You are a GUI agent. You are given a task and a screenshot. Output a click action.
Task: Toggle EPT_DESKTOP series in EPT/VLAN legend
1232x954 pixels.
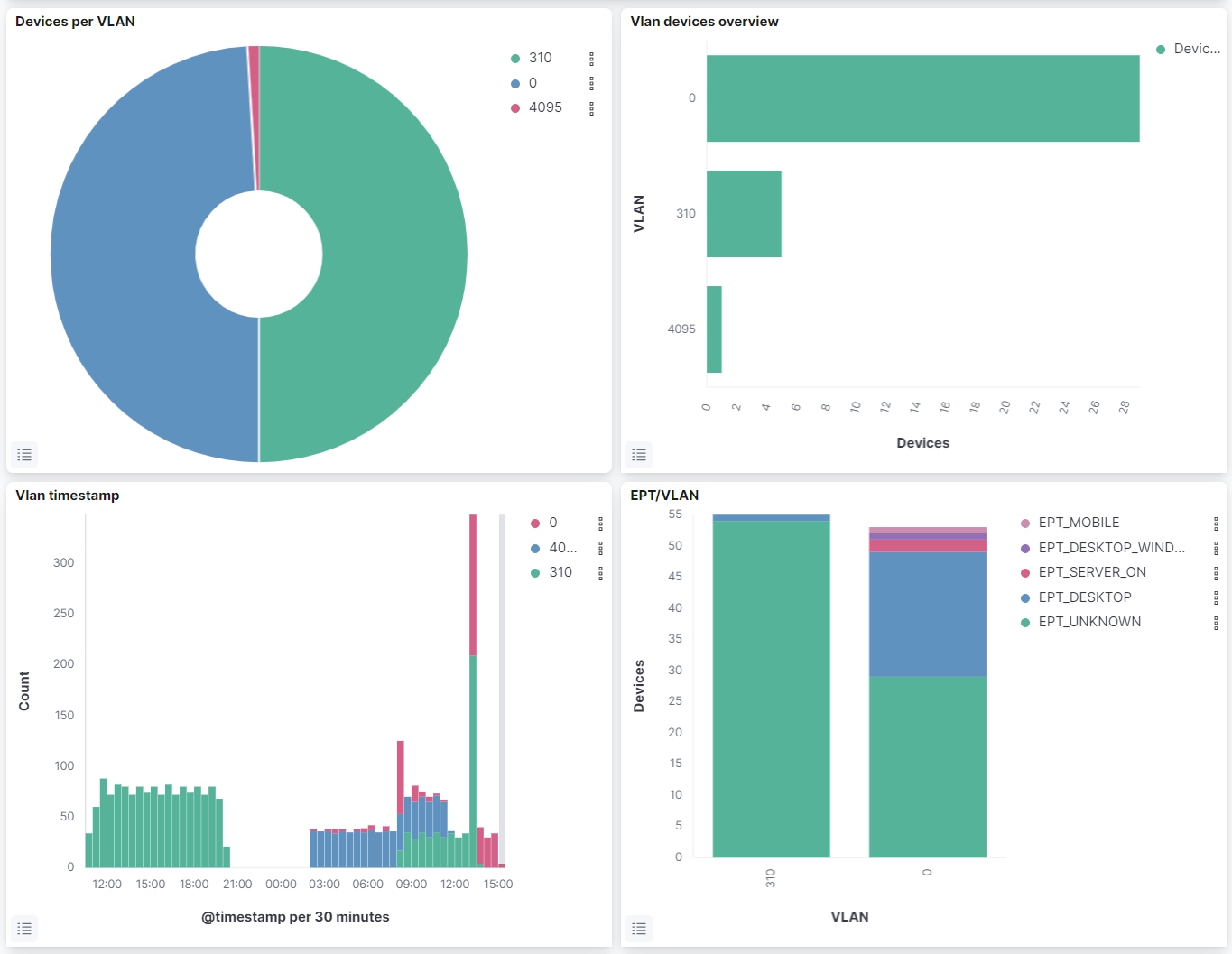(x=1084, y=597)
